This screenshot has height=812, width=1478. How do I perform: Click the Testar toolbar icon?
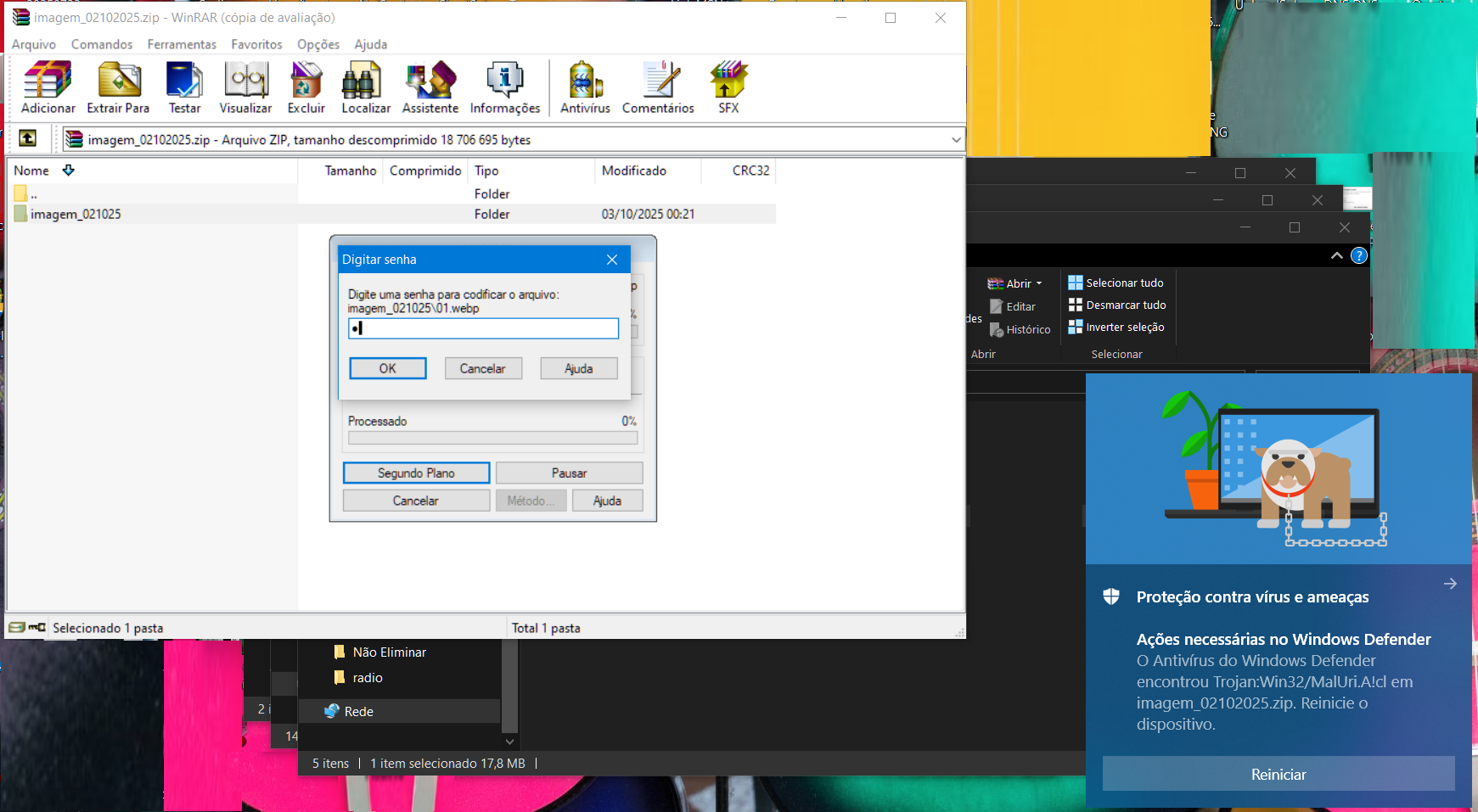pos(184,87)
